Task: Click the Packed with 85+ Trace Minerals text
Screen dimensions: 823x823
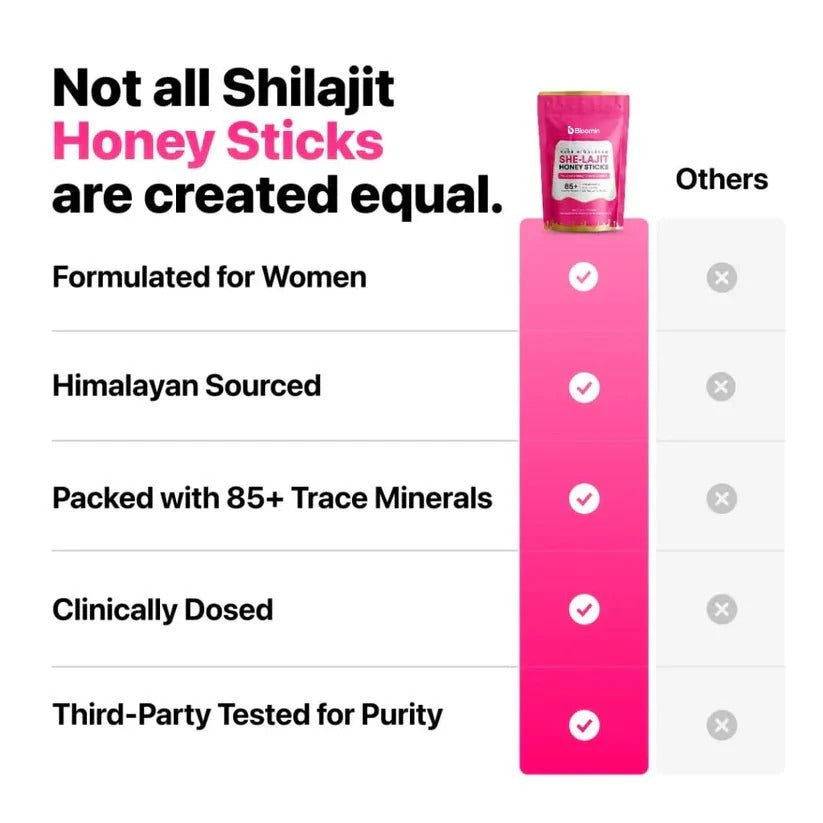Action: (272, 498)
